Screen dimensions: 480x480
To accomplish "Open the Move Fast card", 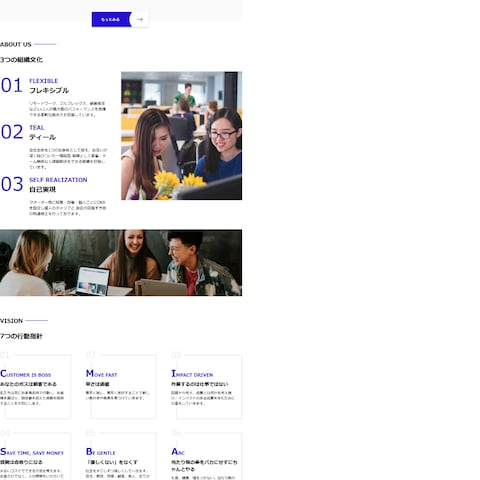I will click(x=121, y=387).
